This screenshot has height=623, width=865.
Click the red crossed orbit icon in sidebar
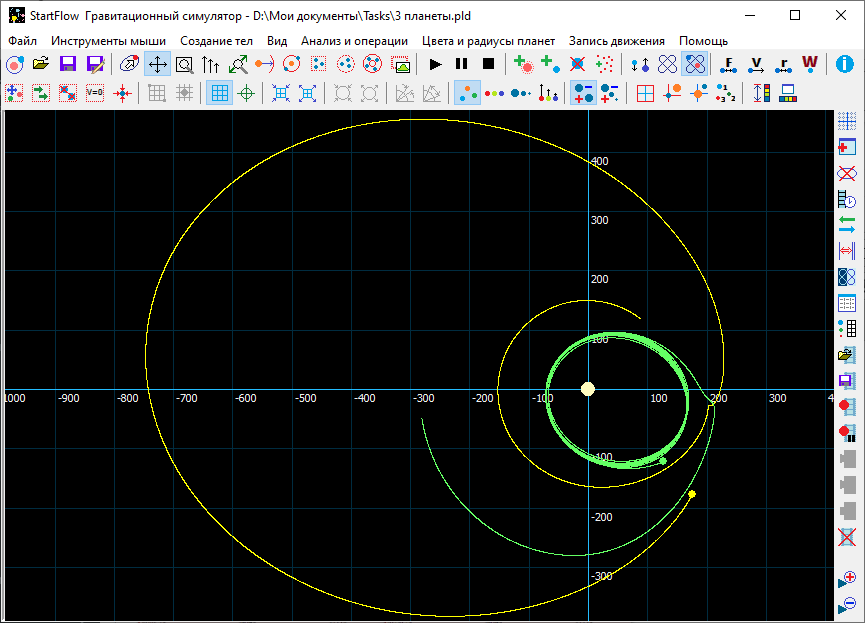coord(847,174)
